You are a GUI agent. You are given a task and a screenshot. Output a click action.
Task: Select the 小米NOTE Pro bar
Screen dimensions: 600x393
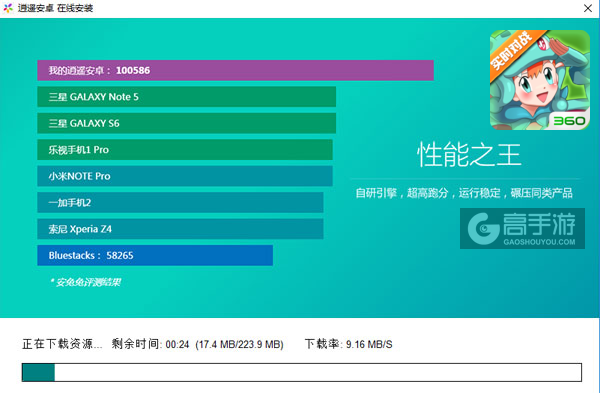coord(185,176)
